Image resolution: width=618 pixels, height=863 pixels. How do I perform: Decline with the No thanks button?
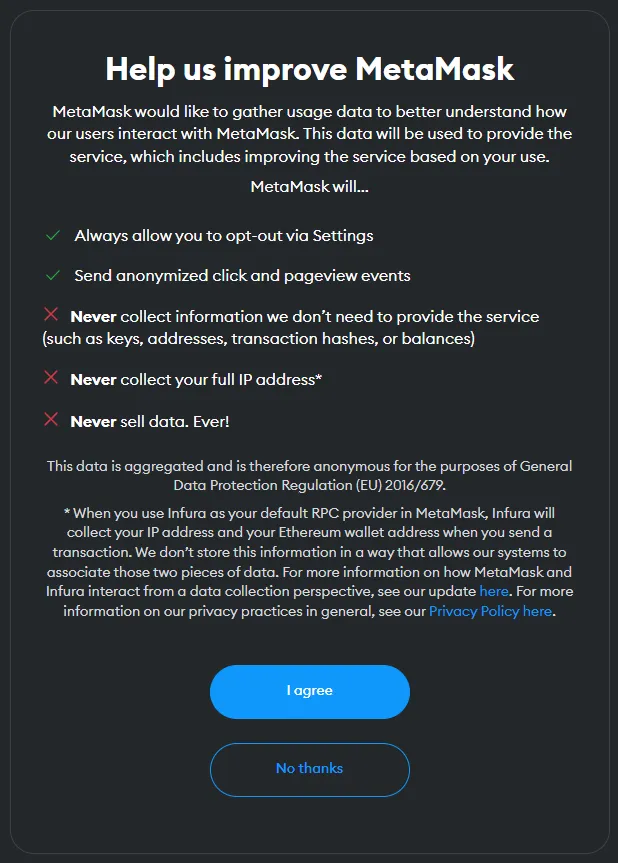click(x=309, y=769)
